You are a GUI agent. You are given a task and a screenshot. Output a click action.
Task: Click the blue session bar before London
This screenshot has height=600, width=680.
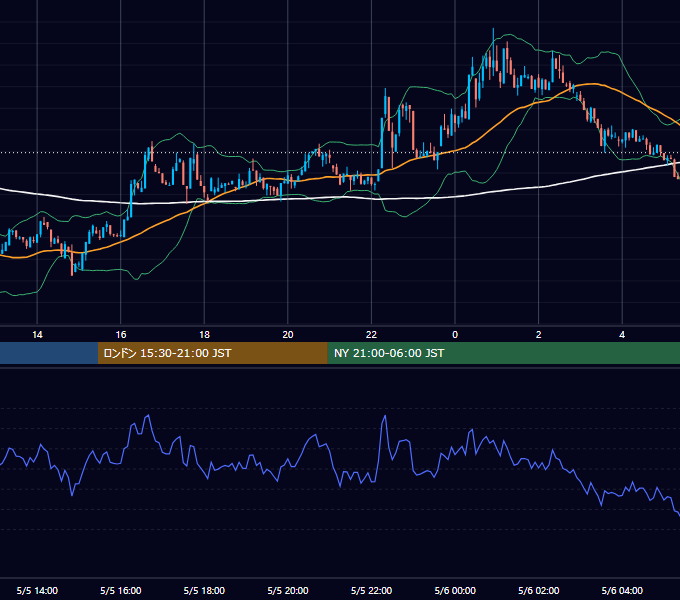pos(49,353)
